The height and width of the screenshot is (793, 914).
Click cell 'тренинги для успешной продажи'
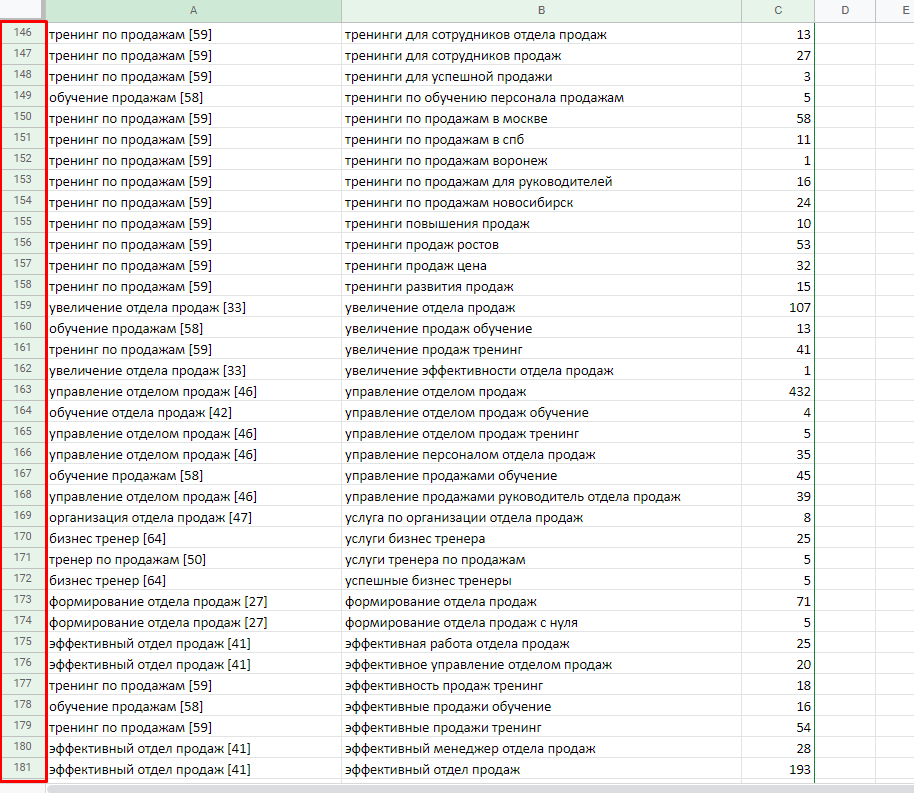click(x=541, y=77)
